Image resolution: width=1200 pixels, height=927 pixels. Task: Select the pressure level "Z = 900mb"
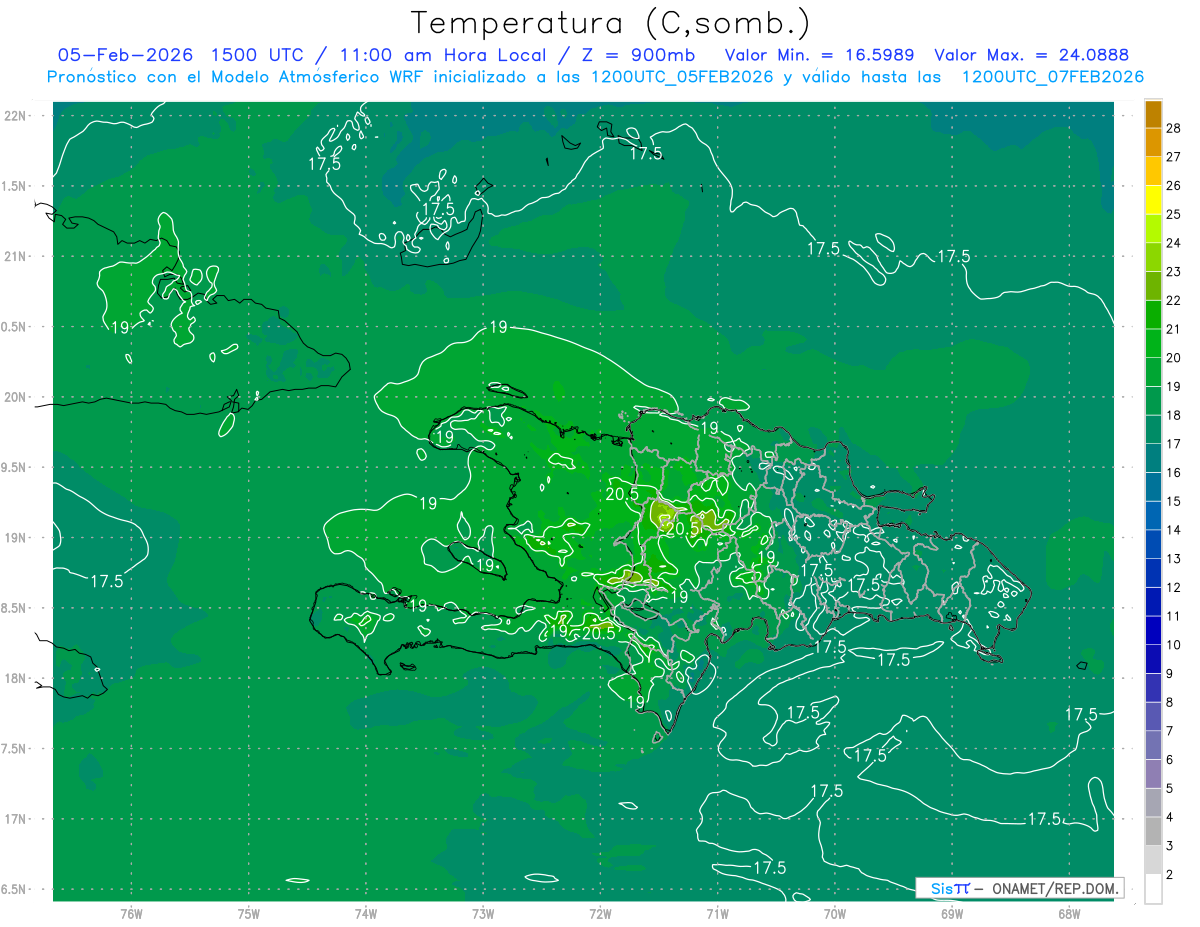[x=639, y=55]
